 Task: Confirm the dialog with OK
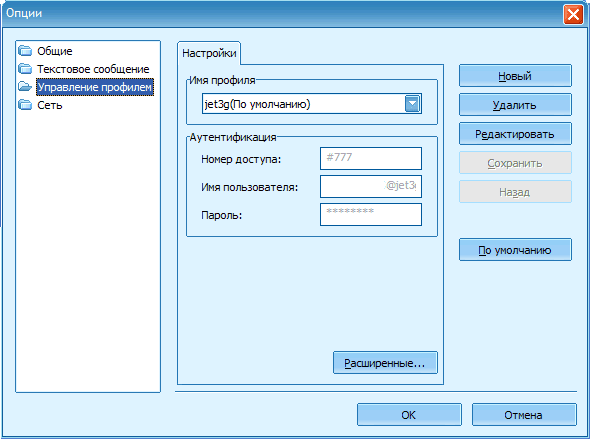click(409, 415)
